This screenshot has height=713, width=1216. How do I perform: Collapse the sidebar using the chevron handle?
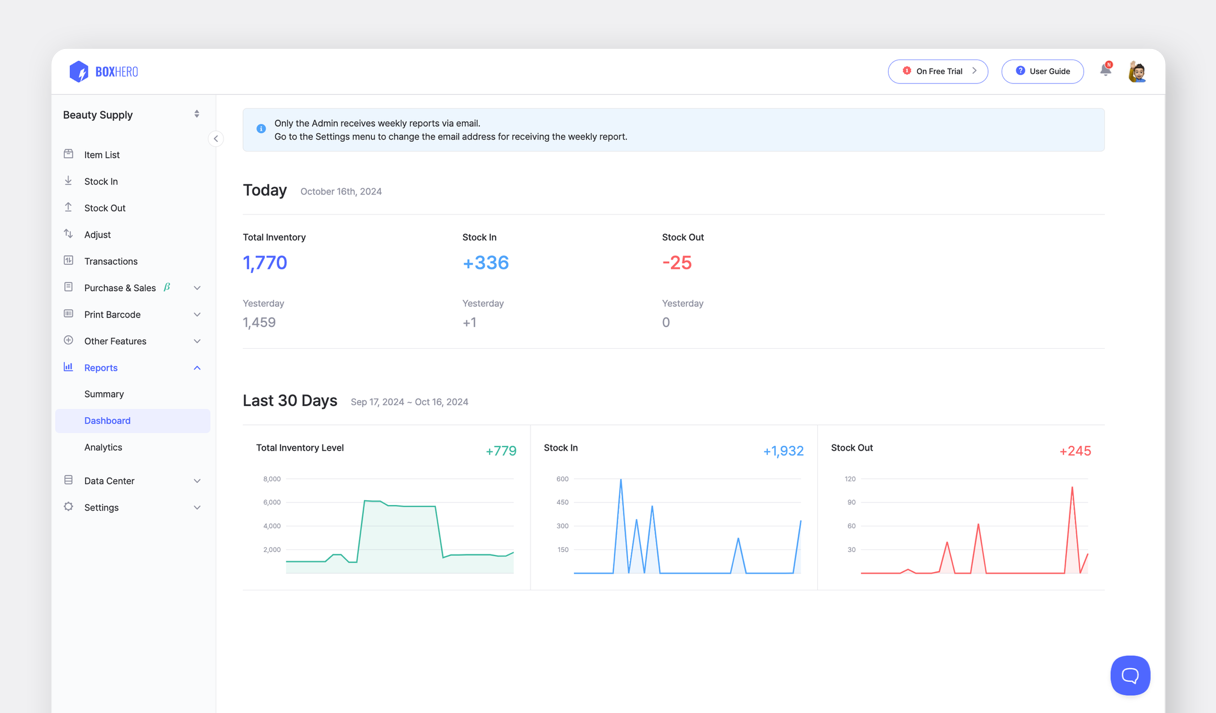tap(216, 138)
